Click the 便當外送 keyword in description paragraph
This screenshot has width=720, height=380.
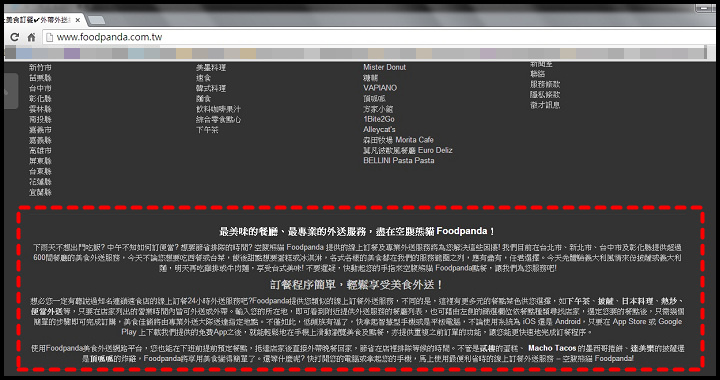point(48,312)
